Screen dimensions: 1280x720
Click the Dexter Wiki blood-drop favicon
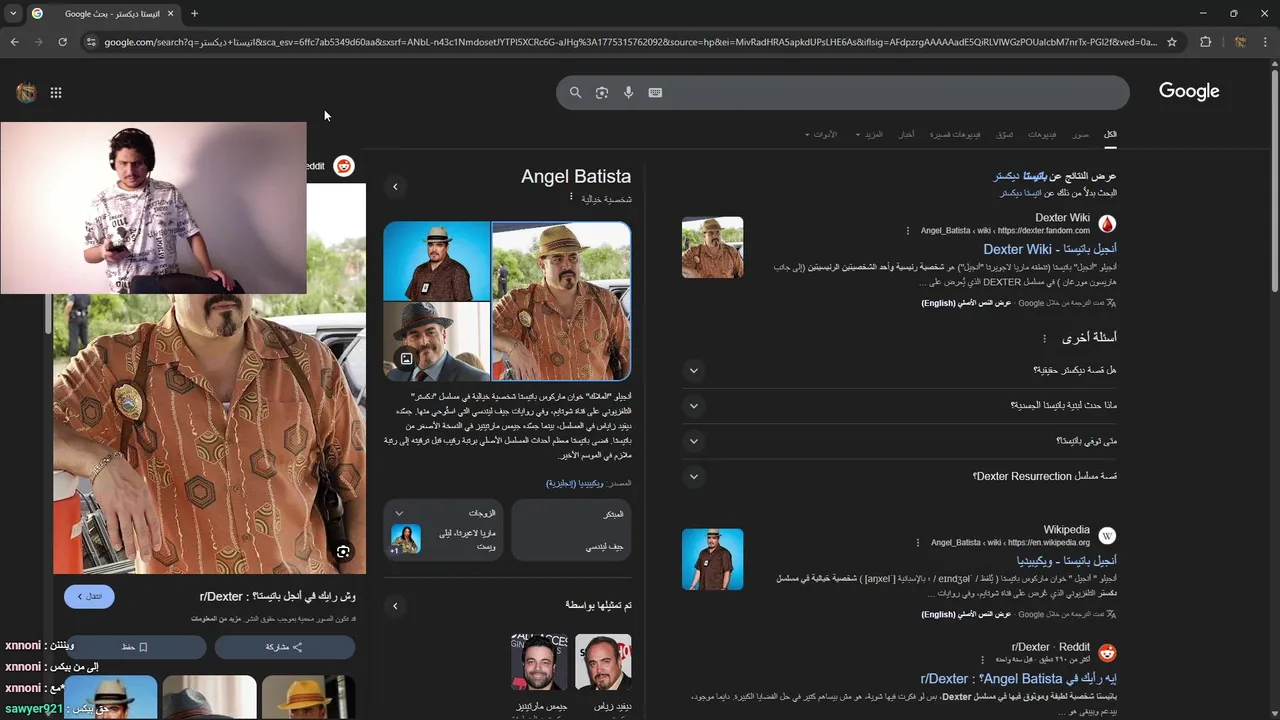(1107, 224)
